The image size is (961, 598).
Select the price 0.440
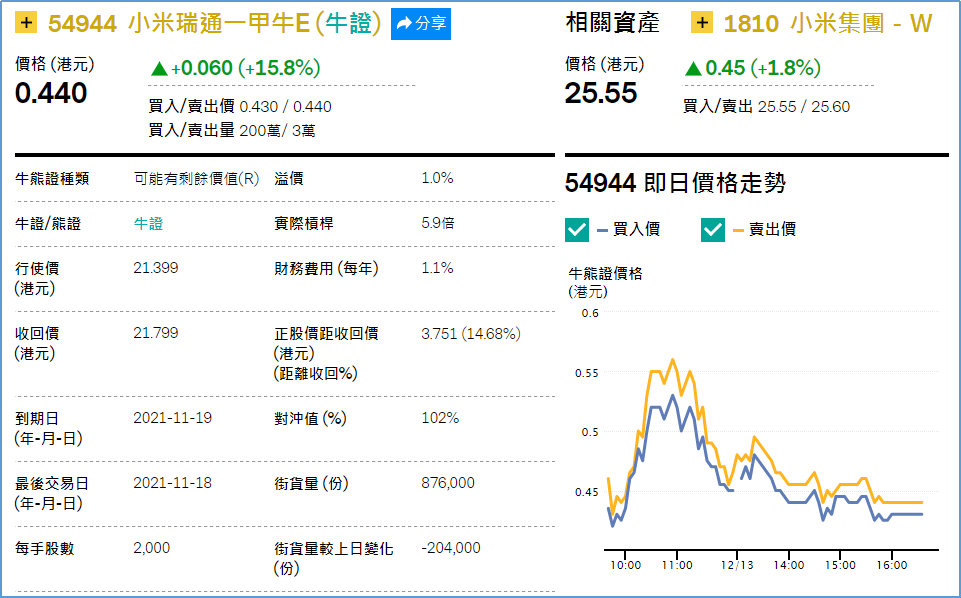(51, 93)
